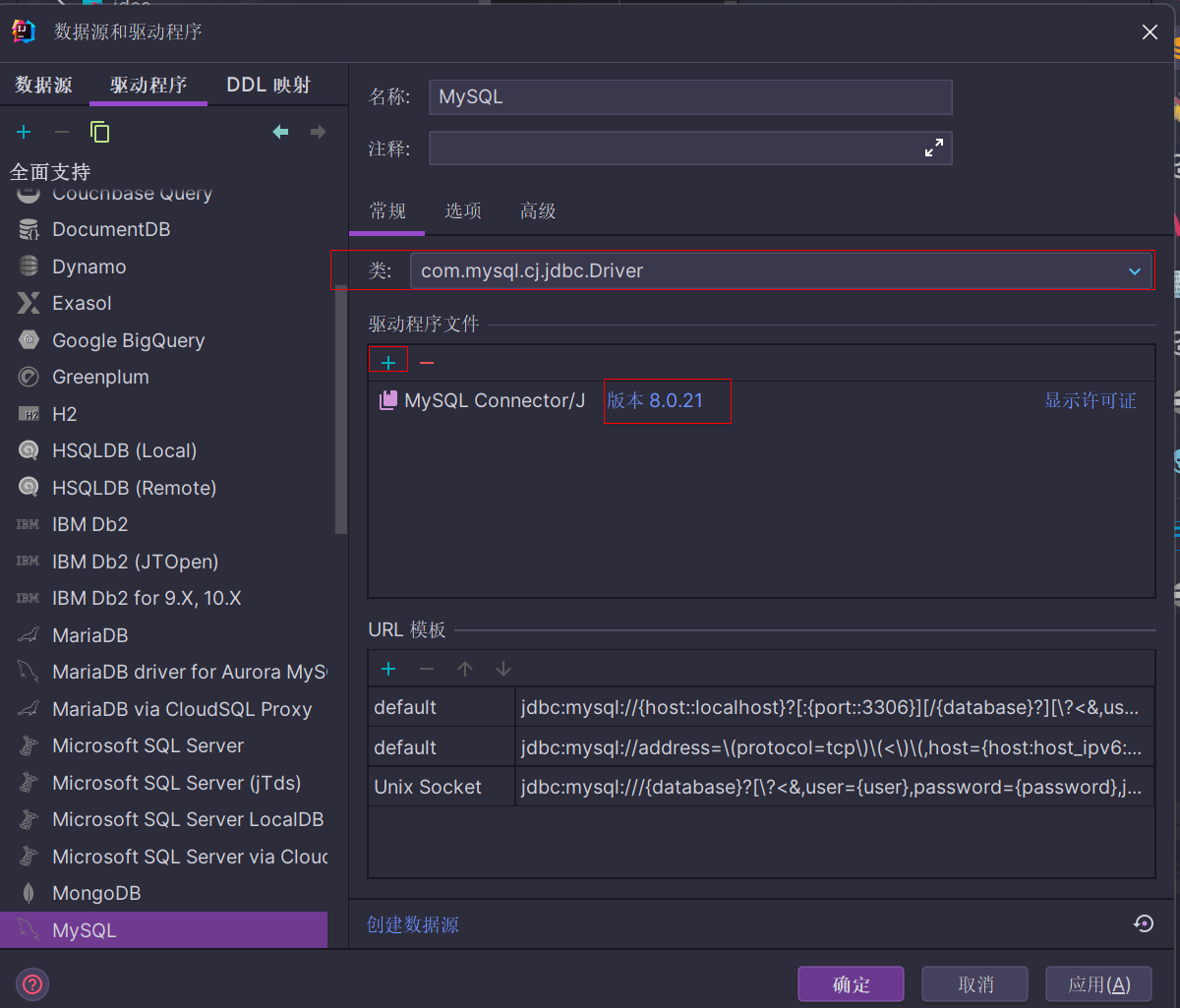Click the 应用(A) button
This screenshot has height=1008, width=1180.
[1098, 983]
